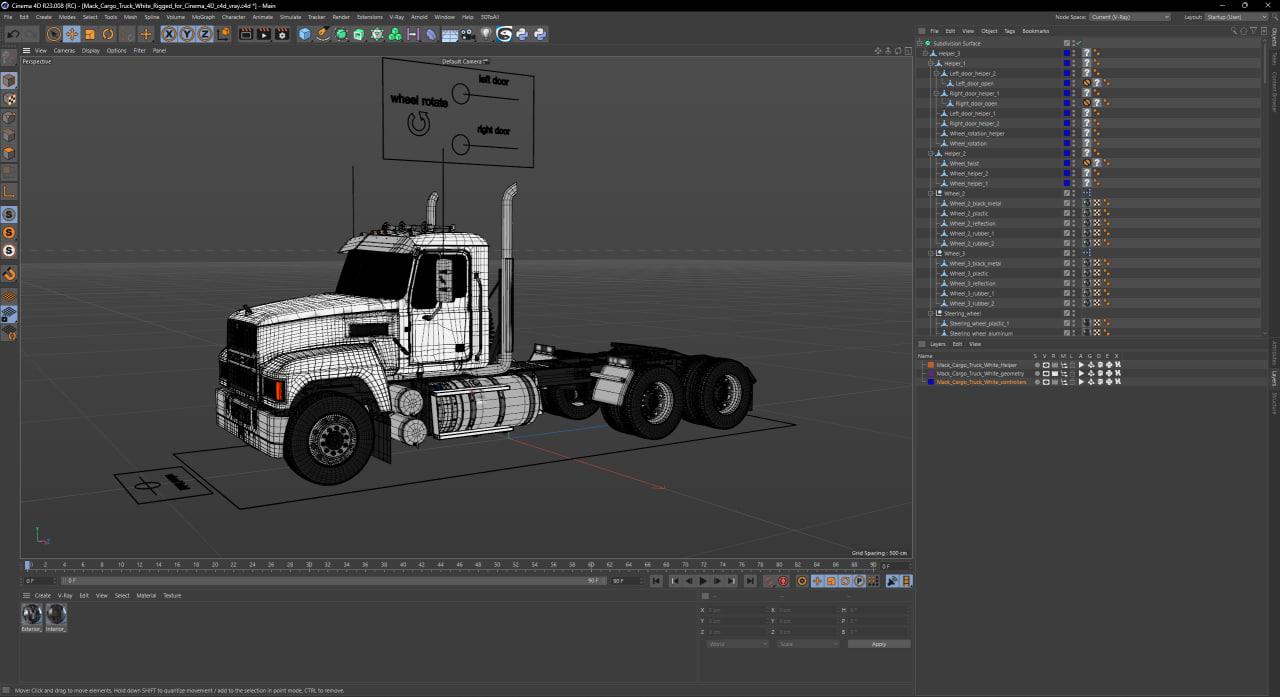
Task: Select Wheel_2_black_metal object
Action: (975, 203)
